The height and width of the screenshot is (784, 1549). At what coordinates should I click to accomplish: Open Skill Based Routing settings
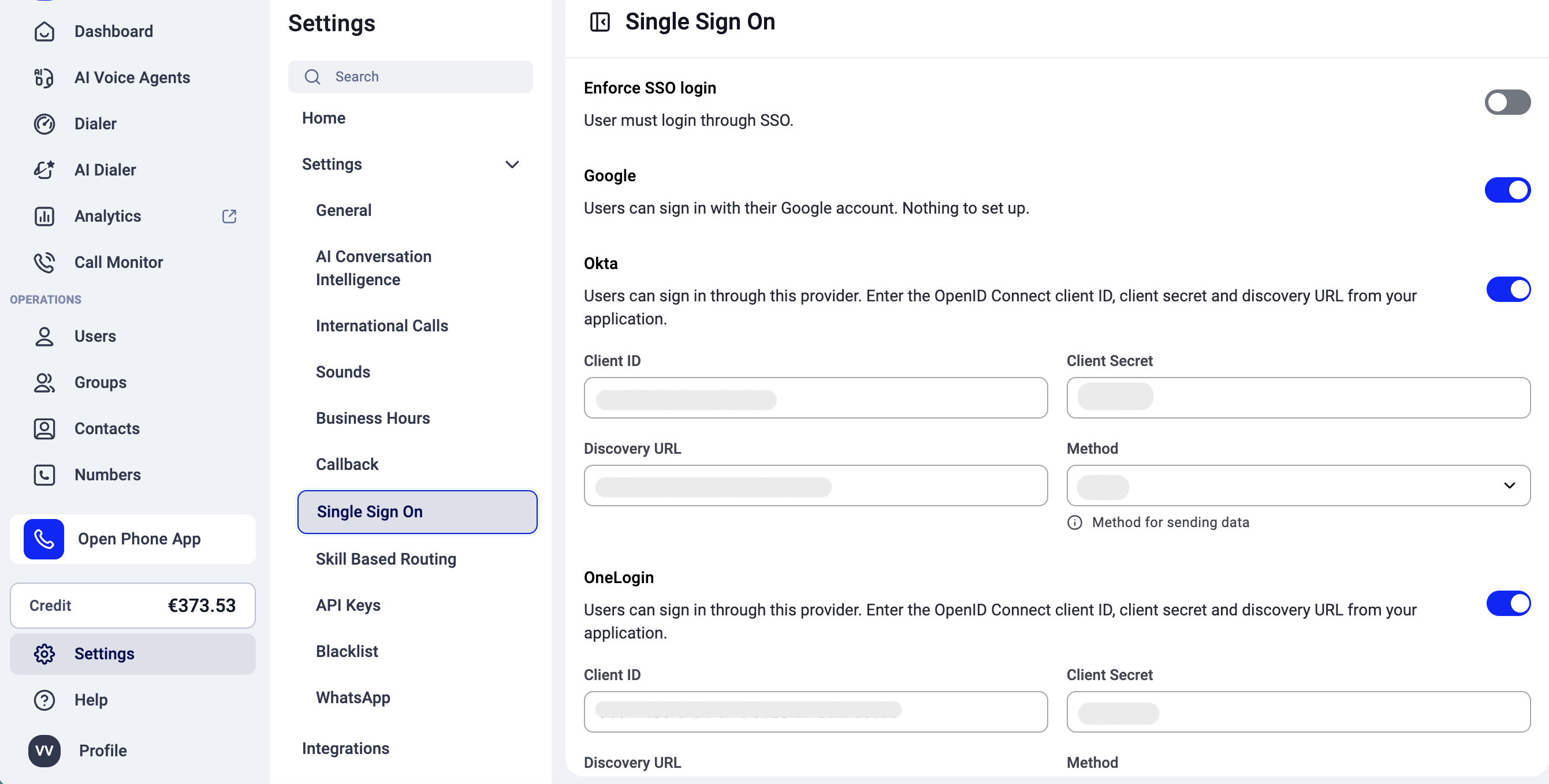click(386, 559)
